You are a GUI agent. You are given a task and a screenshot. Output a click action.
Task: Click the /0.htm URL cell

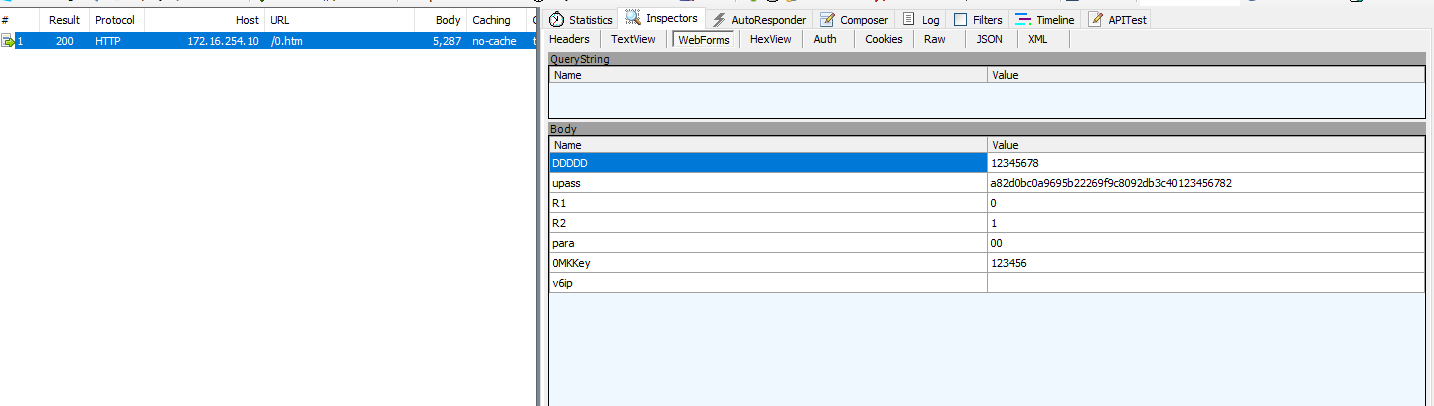click(x=286, y=41)
